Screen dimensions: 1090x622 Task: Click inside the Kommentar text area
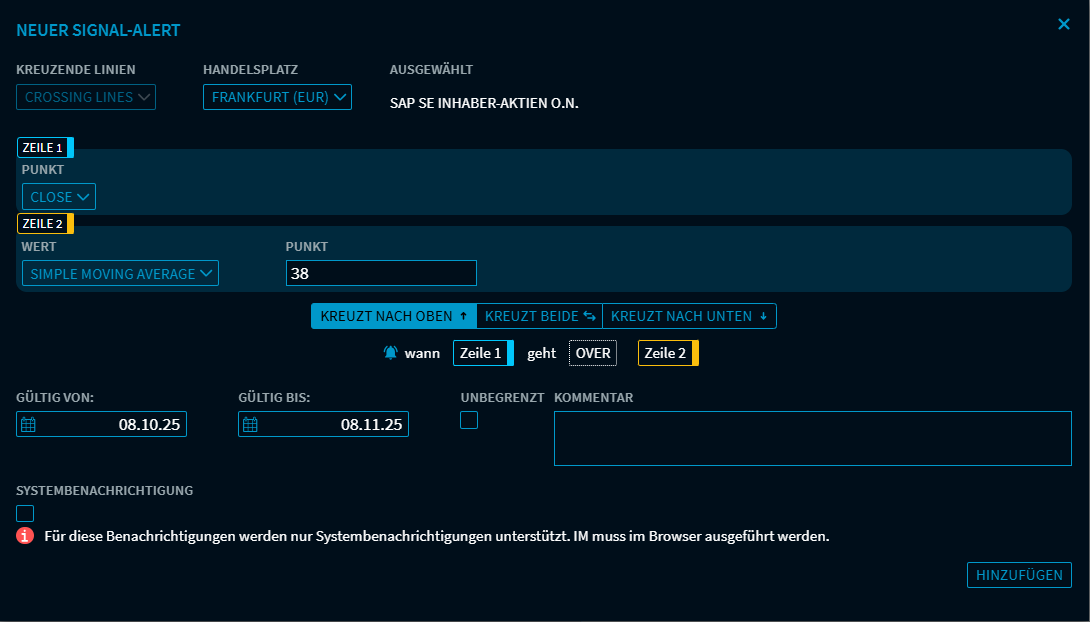(x=813, y=437)
